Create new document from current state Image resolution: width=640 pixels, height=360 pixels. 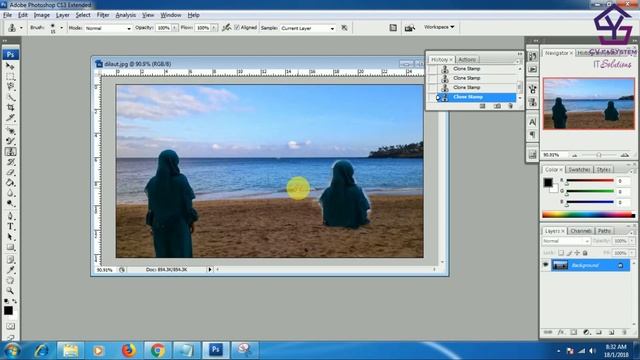pyautogui.click(x=482, y=106)
